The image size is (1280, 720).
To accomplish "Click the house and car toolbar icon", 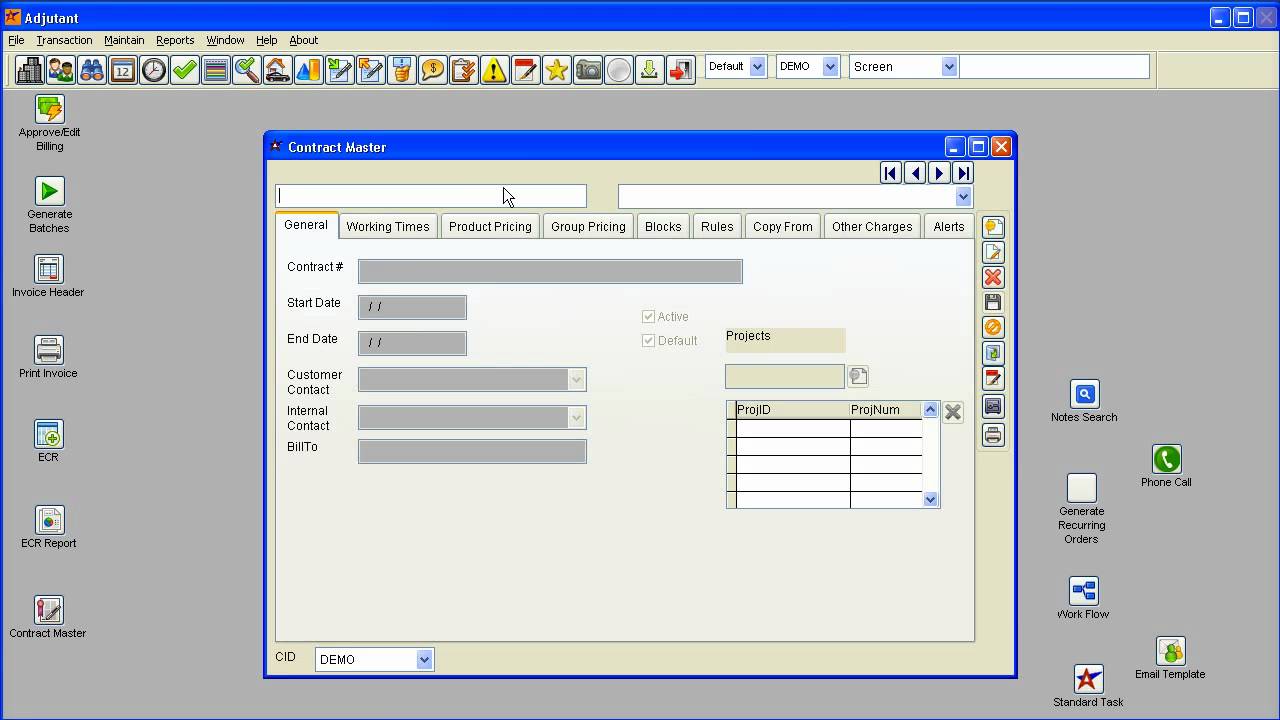I will [278, 70].
